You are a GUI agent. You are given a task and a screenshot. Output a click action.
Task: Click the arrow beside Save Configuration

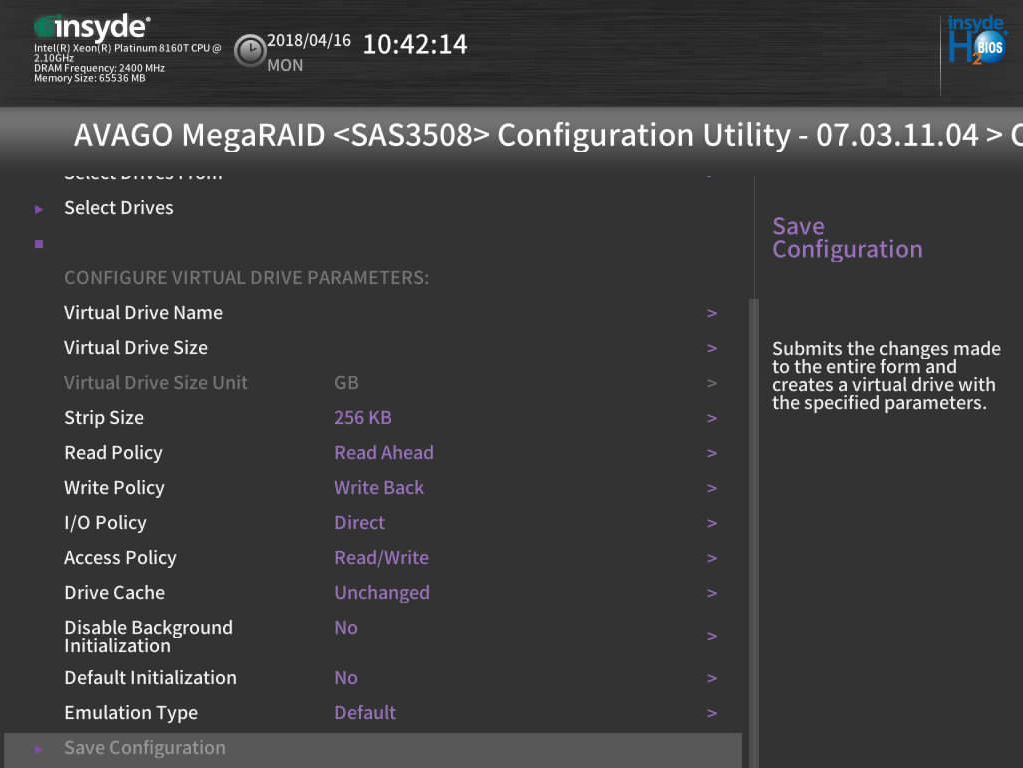point(39,749)
